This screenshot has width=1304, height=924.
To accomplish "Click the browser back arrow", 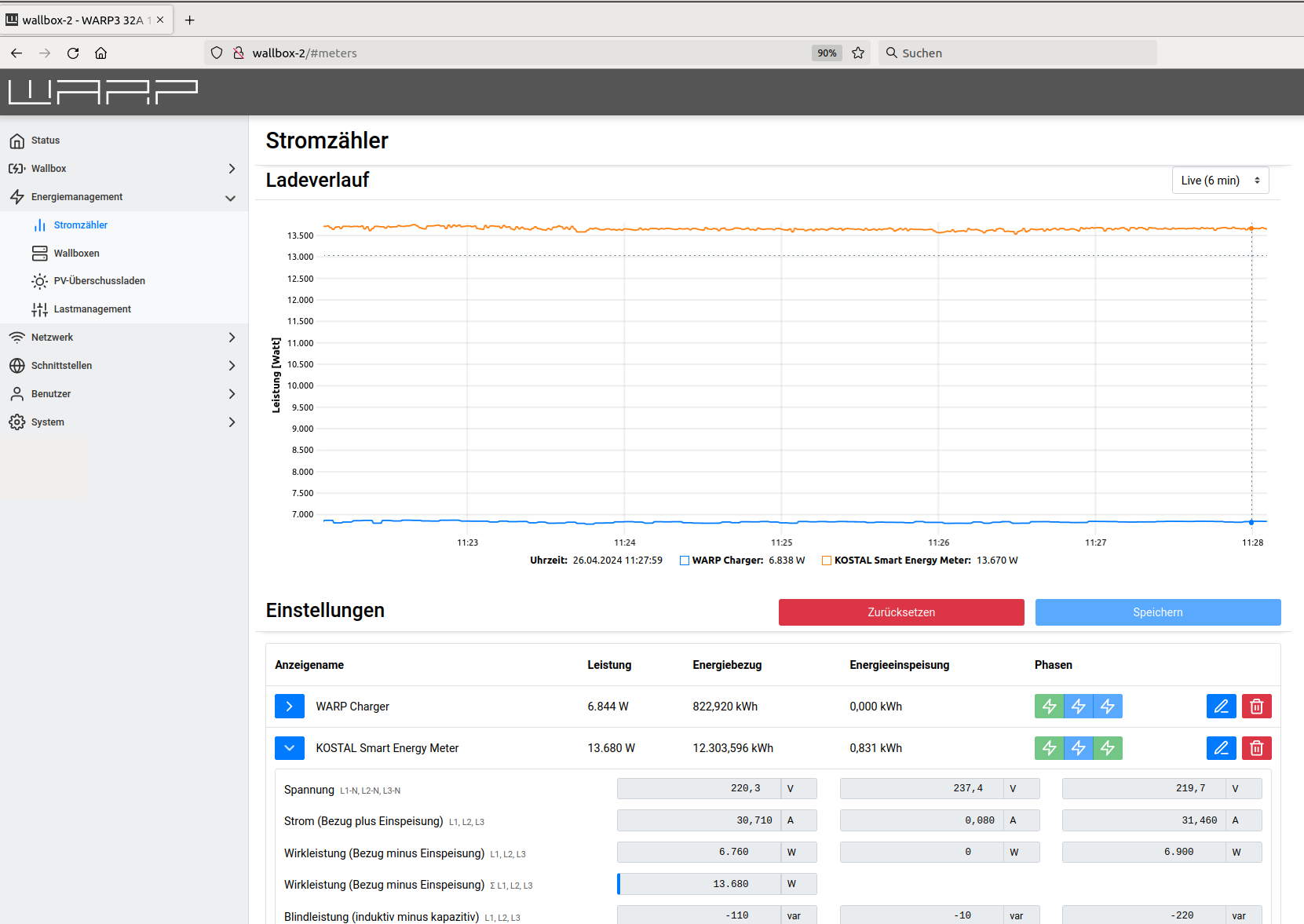I will (16, 53).
